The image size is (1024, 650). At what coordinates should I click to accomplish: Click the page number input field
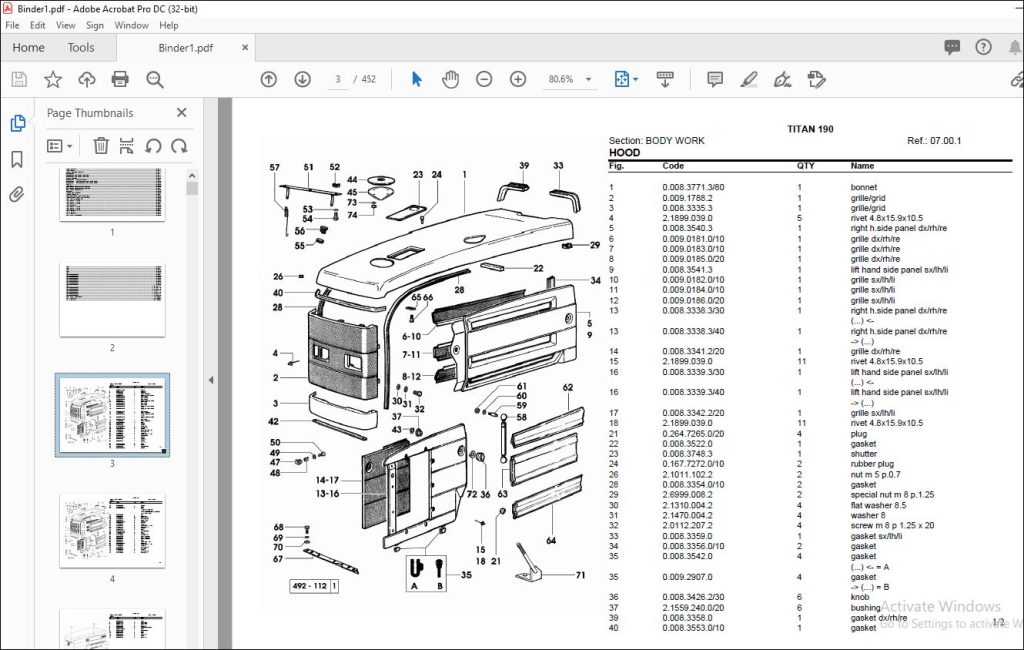click(x=338, y=79)
